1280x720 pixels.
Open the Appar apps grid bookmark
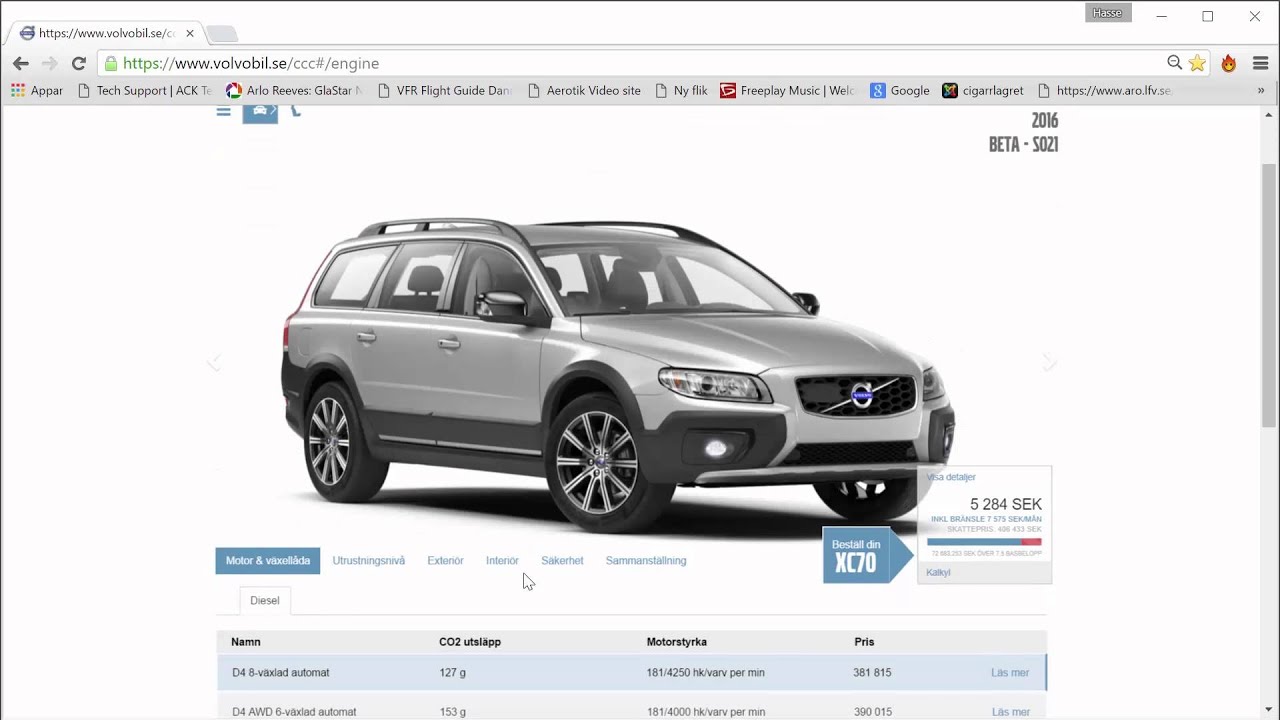[37, 90]
